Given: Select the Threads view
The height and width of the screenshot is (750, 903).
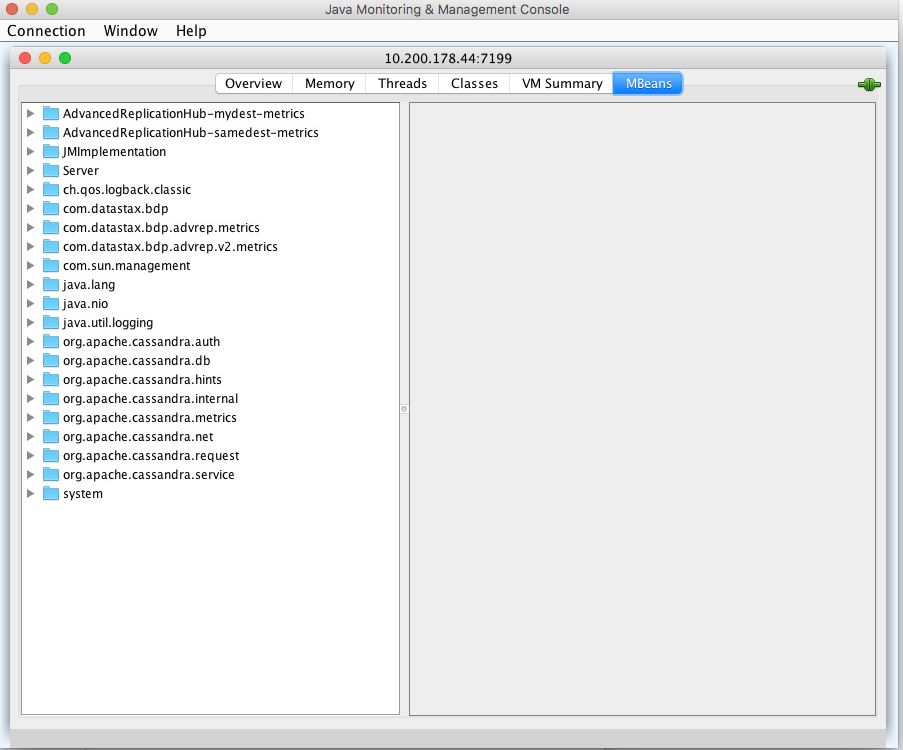Looking at the screenshot, I should pos(401,83).
